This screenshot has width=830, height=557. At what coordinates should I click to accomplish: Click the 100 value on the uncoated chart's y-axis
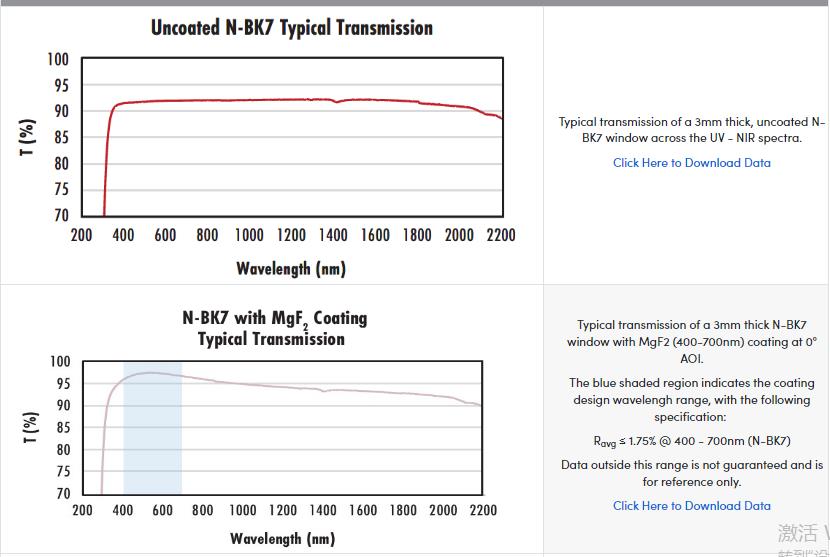(x=58, y=60)
